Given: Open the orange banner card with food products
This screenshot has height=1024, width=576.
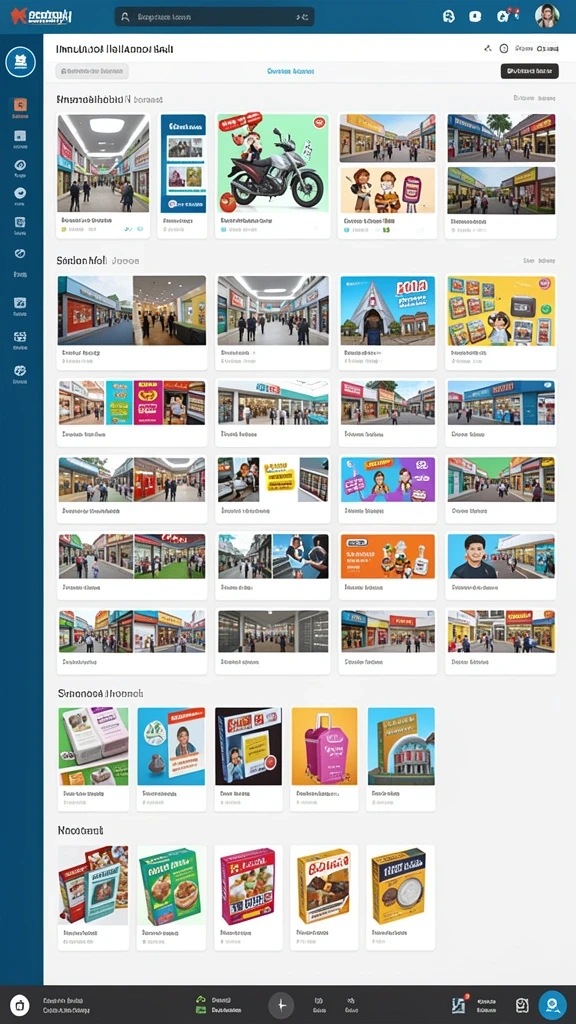Looking at the screenshot, I should pos(387,566).
